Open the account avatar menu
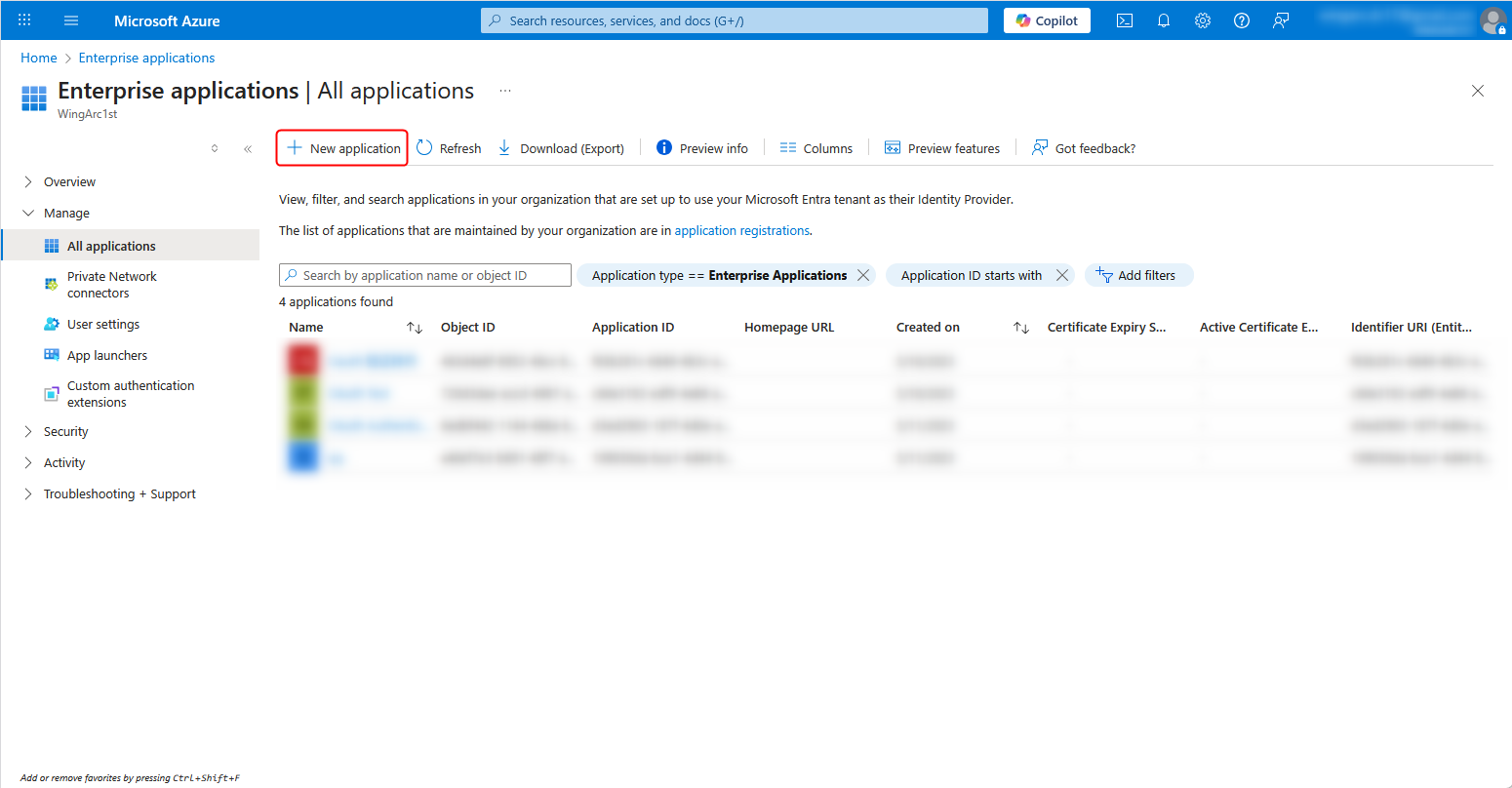Viewport: 1512px width, 788px height. (x=1492, y=20)
